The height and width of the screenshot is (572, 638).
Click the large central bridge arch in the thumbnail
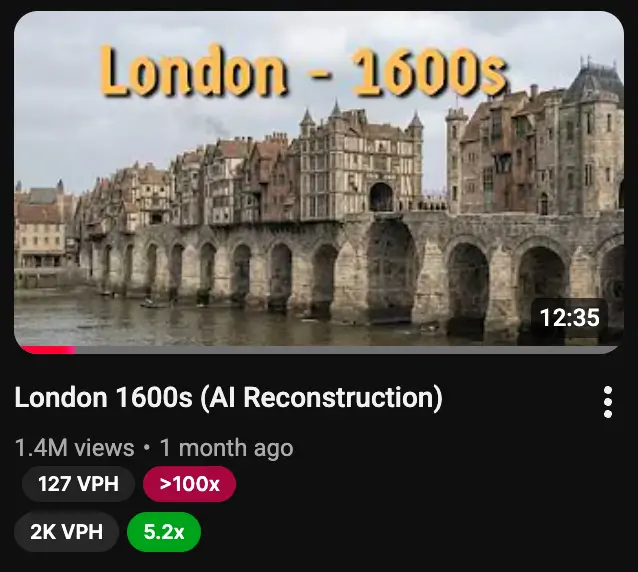[x=391, y=271]
